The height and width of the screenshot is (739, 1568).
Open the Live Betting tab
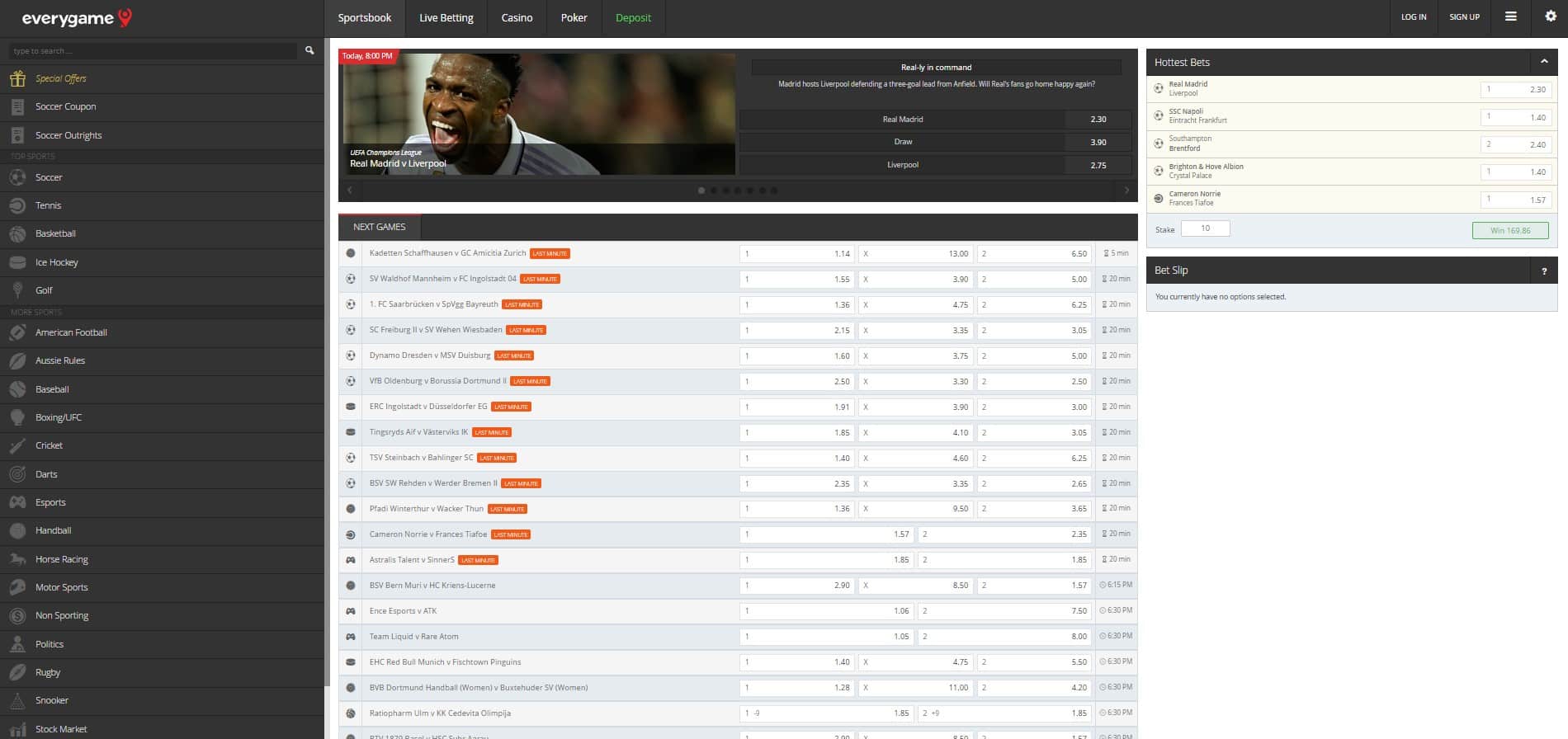pyautogui.click(x=446, y=17)
